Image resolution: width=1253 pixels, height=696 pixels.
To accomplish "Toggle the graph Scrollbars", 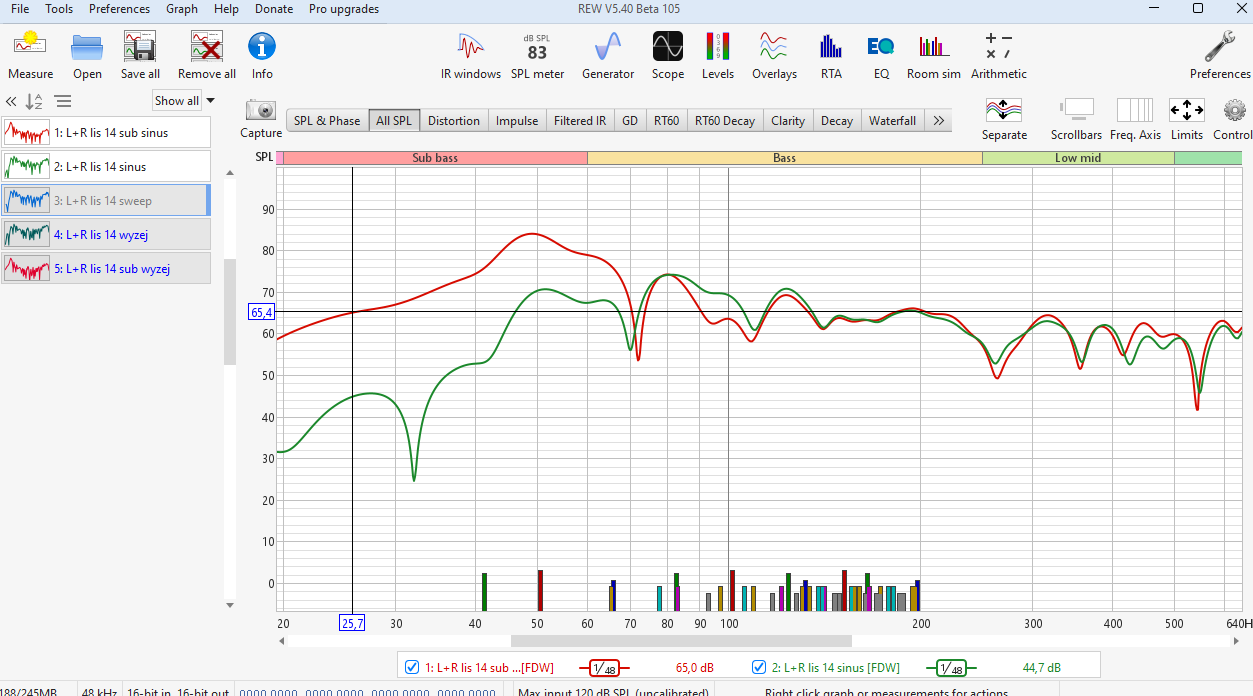I will point(1076,118).
